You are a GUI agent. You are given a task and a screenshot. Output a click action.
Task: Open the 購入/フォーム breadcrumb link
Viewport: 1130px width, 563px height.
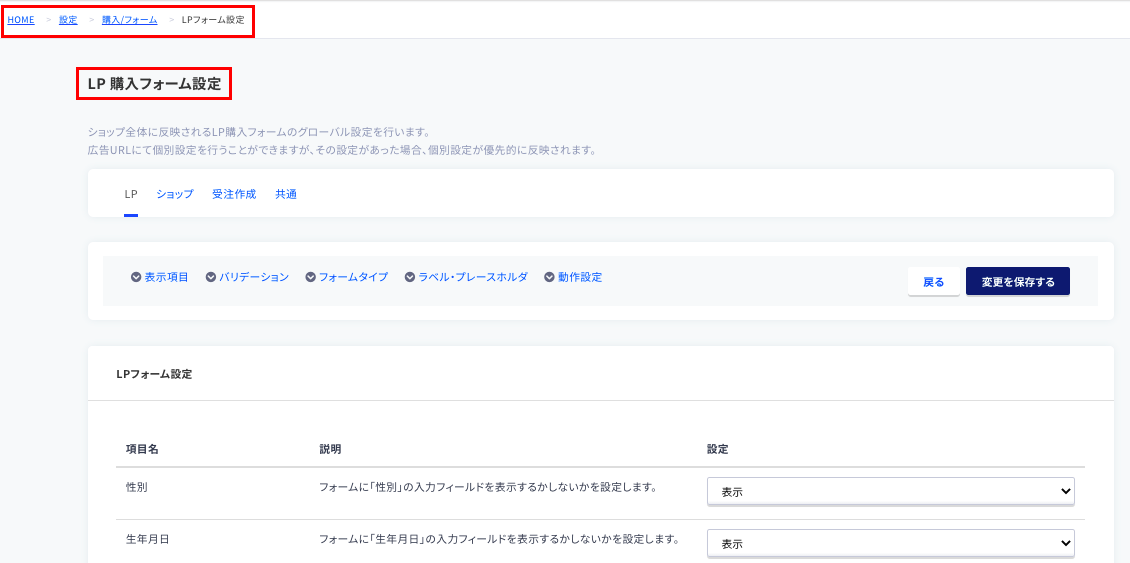[x=130, y=20]
